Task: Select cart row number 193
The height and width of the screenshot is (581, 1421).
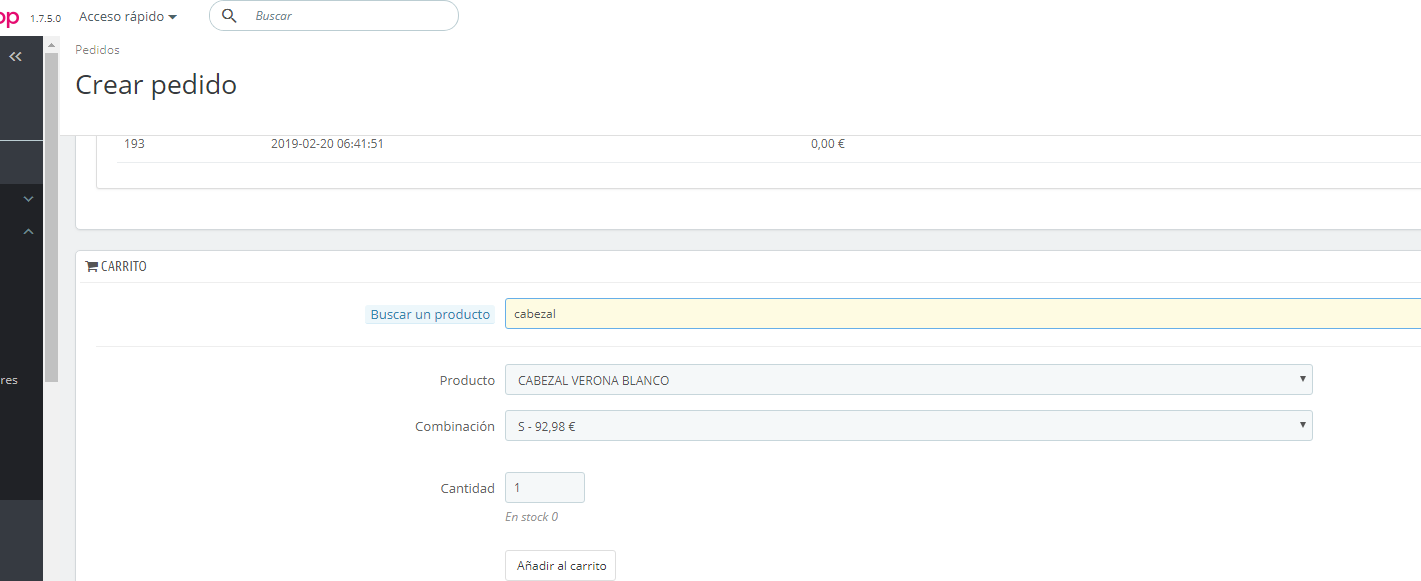Action: point(768,144)
